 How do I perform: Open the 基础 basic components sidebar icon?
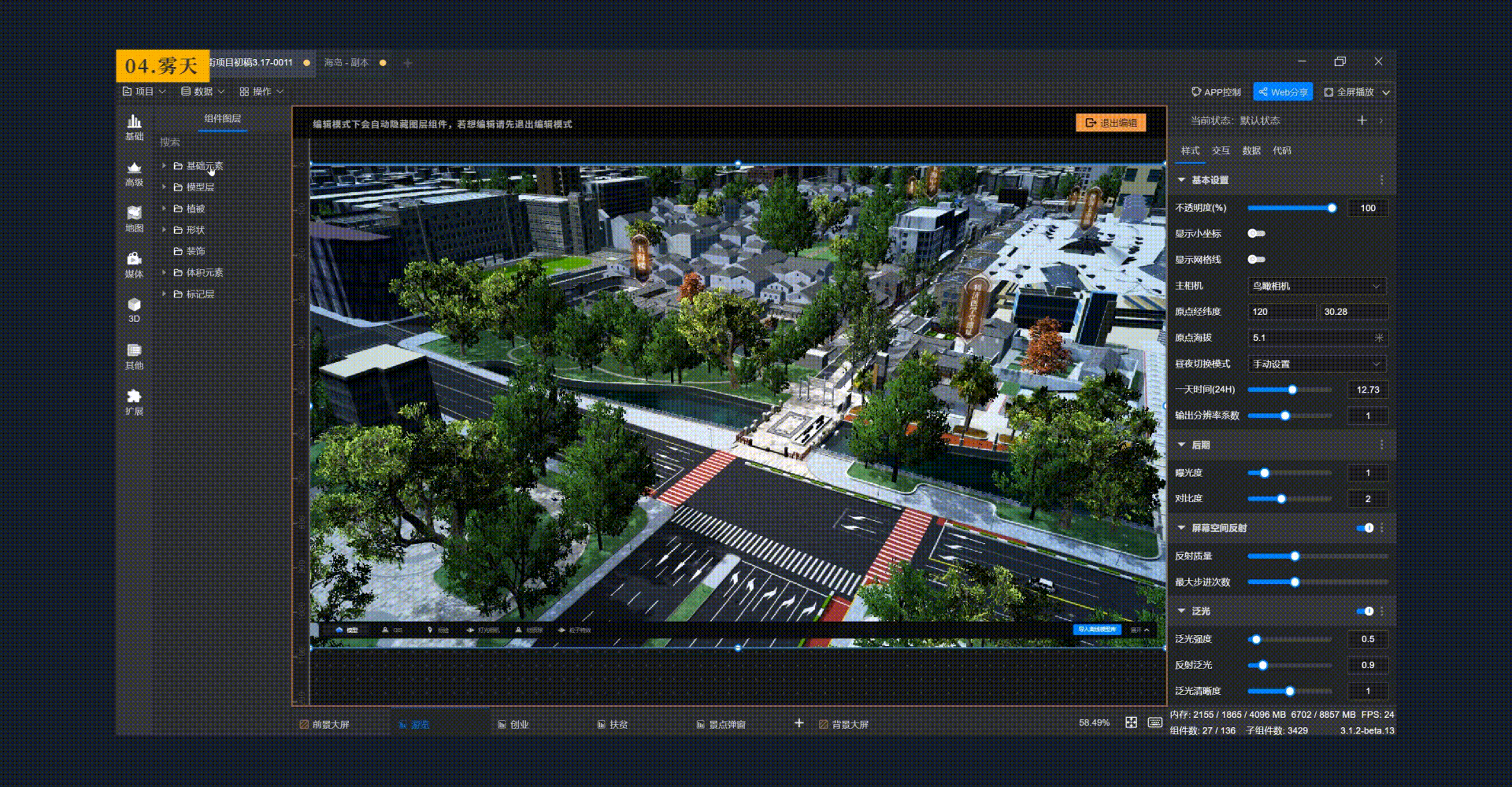tap(134, 127)
